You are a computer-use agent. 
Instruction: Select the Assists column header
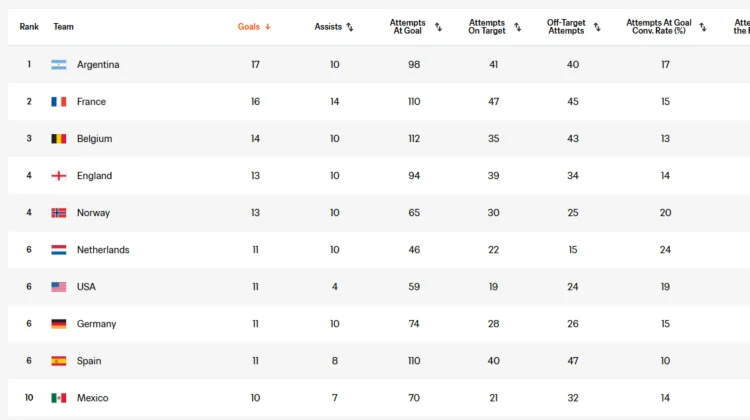328,27
